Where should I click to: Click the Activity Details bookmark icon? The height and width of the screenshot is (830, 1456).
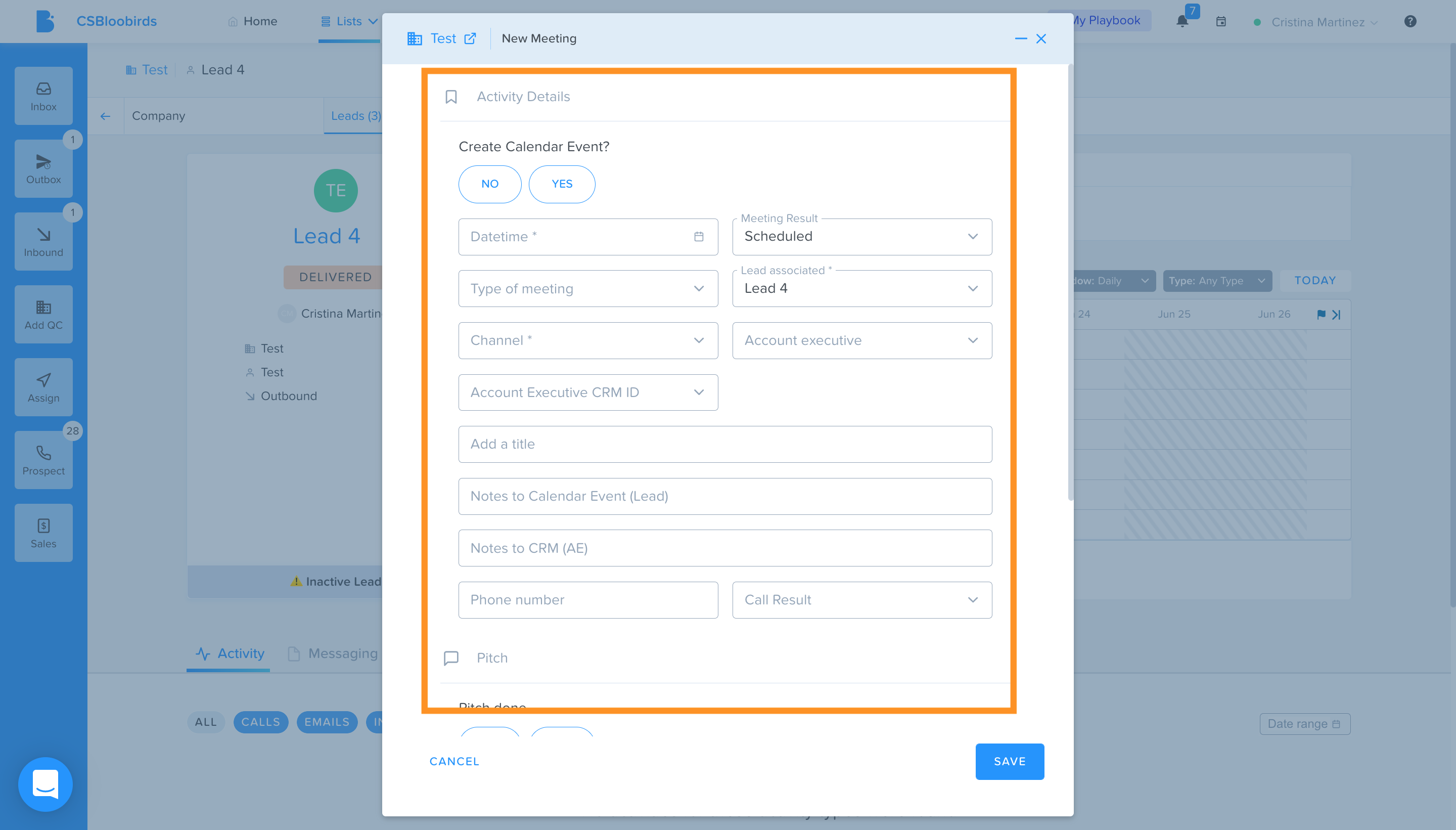click(451, 97)
